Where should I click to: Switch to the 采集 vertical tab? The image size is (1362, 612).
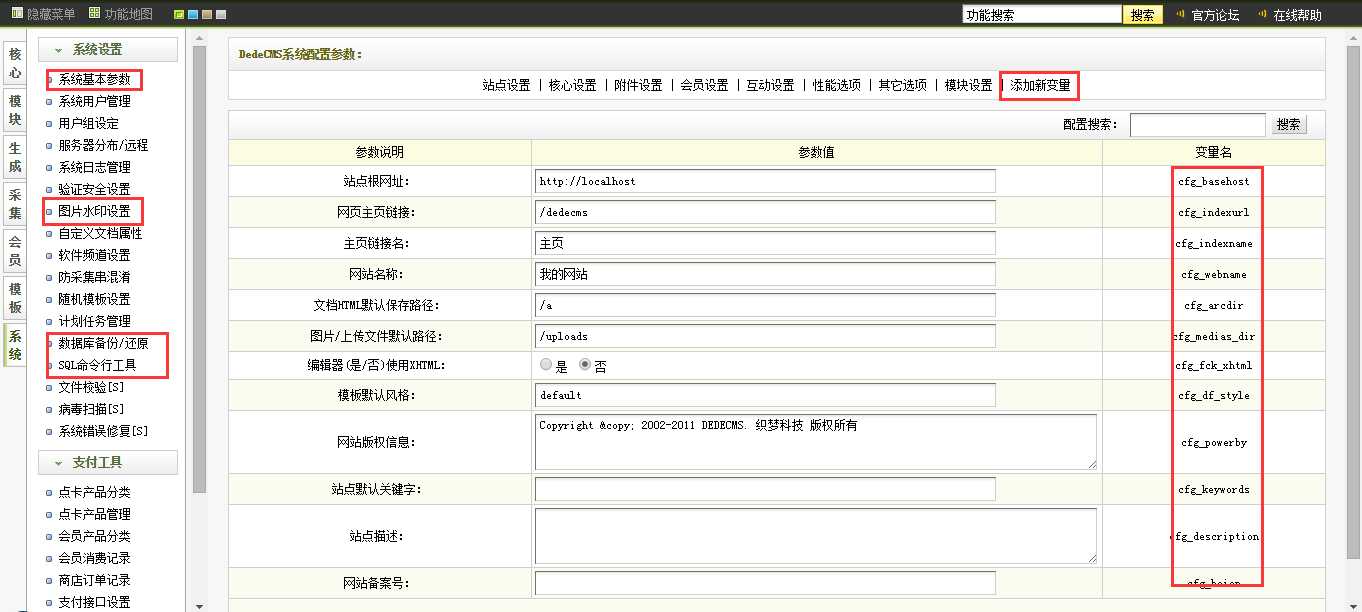pos(15,205)
